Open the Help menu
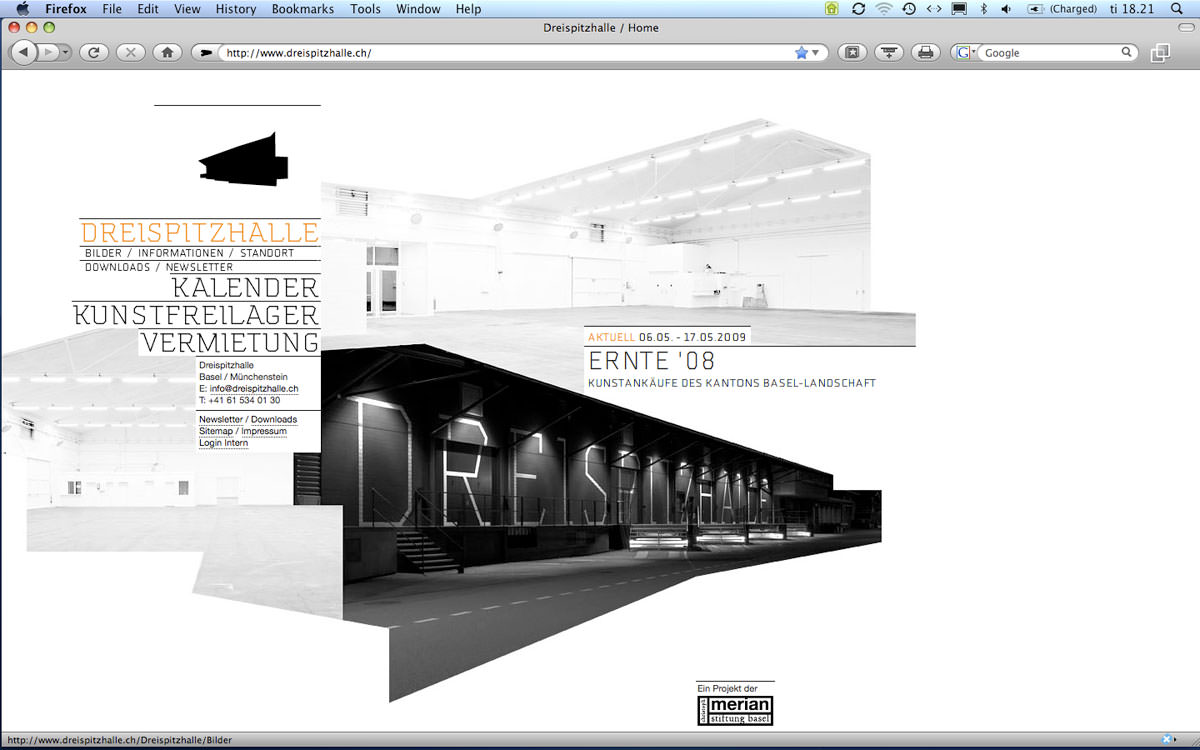The width and height of the screenshot is (1200, 750). 468,9
